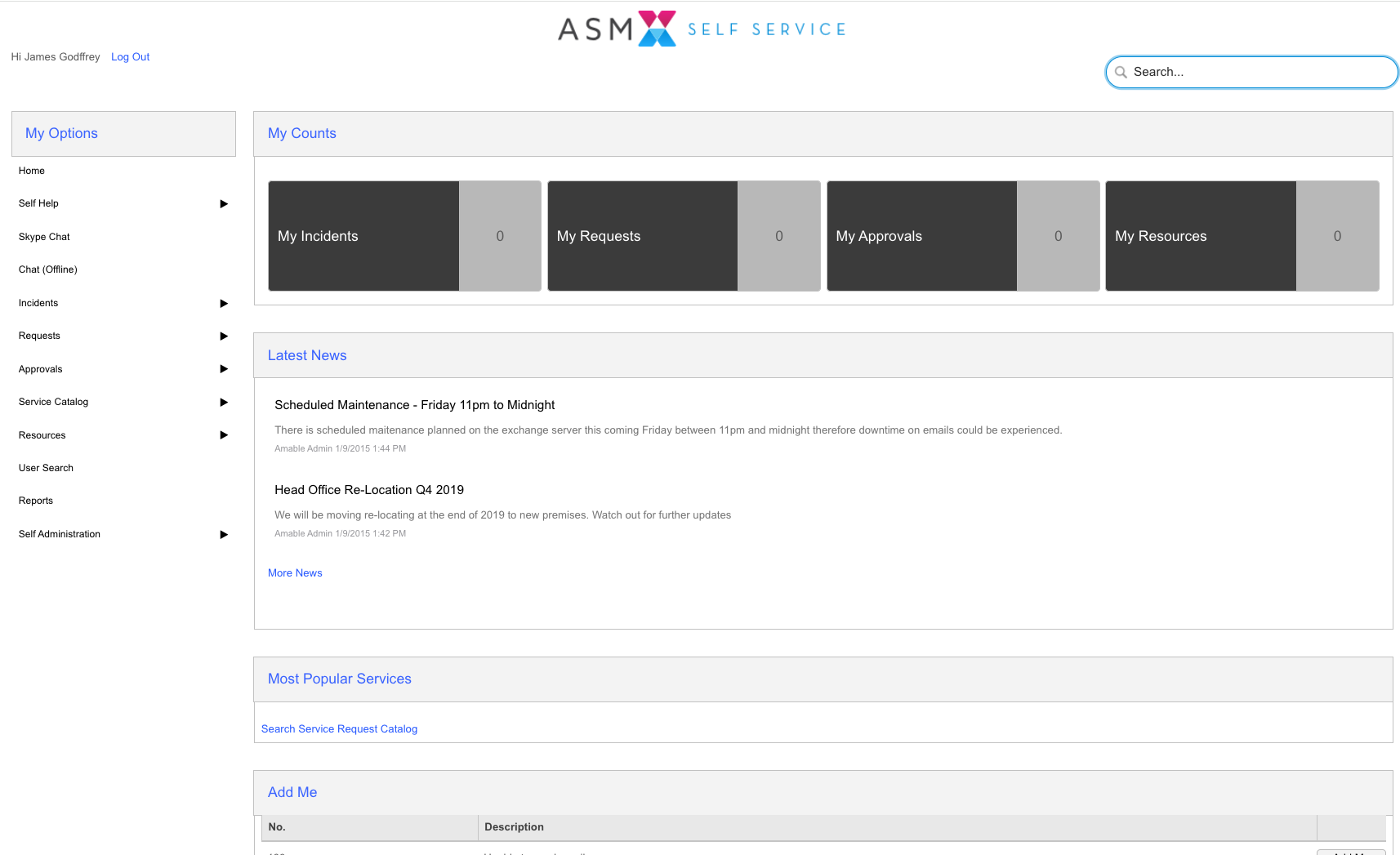The height and width of the screenshot is (855, 1400).
Task: Click the ASM Self Service logo
Action: (x=701, y=29)
